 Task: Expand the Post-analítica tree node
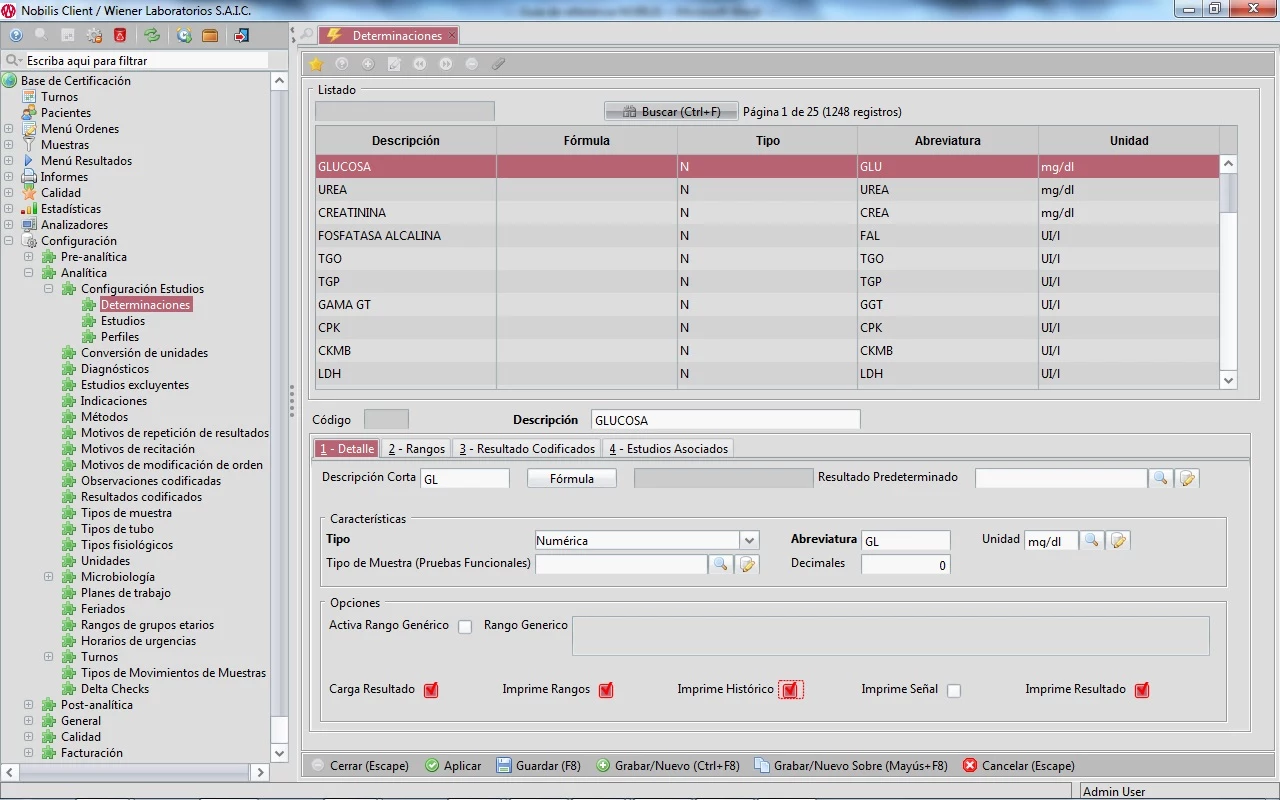pyautogui.click(x=28, y=705)
